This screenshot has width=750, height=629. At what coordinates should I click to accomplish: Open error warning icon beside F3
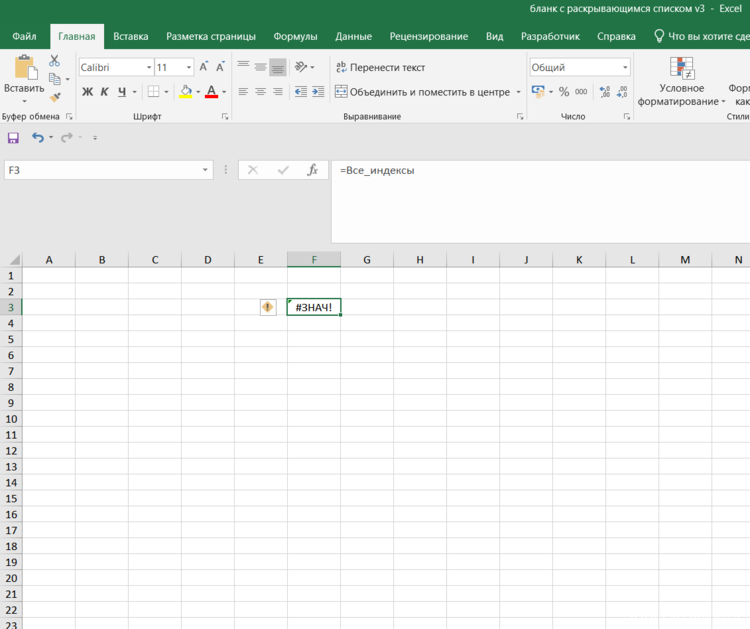pyautogui.click(x=268, y=307)
